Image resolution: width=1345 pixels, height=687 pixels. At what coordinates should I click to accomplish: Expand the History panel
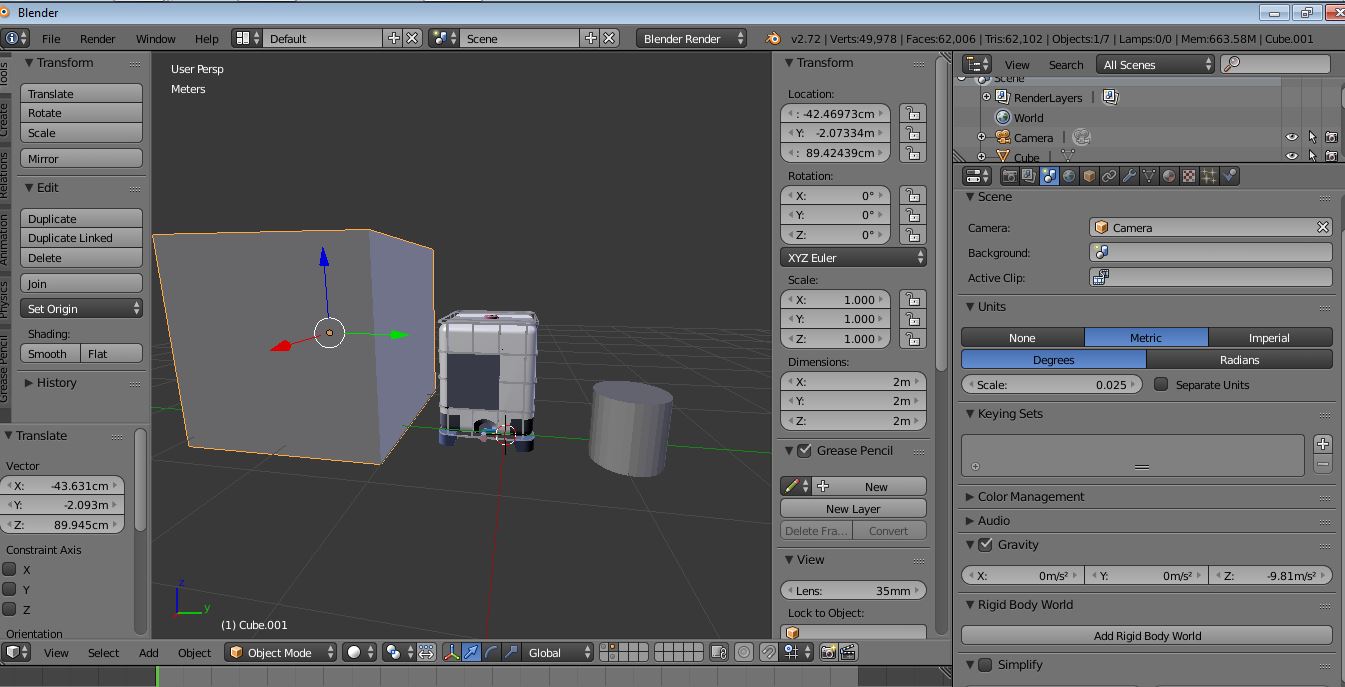(56, 383)
